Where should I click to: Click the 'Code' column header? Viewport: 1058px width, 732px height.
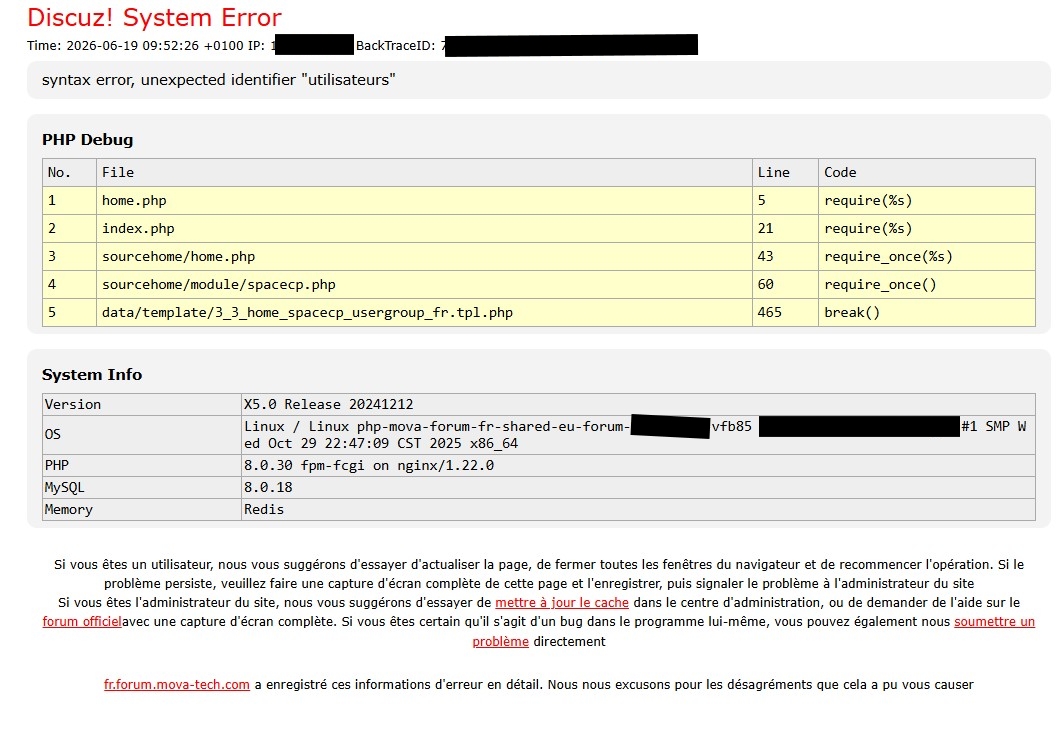927,173
